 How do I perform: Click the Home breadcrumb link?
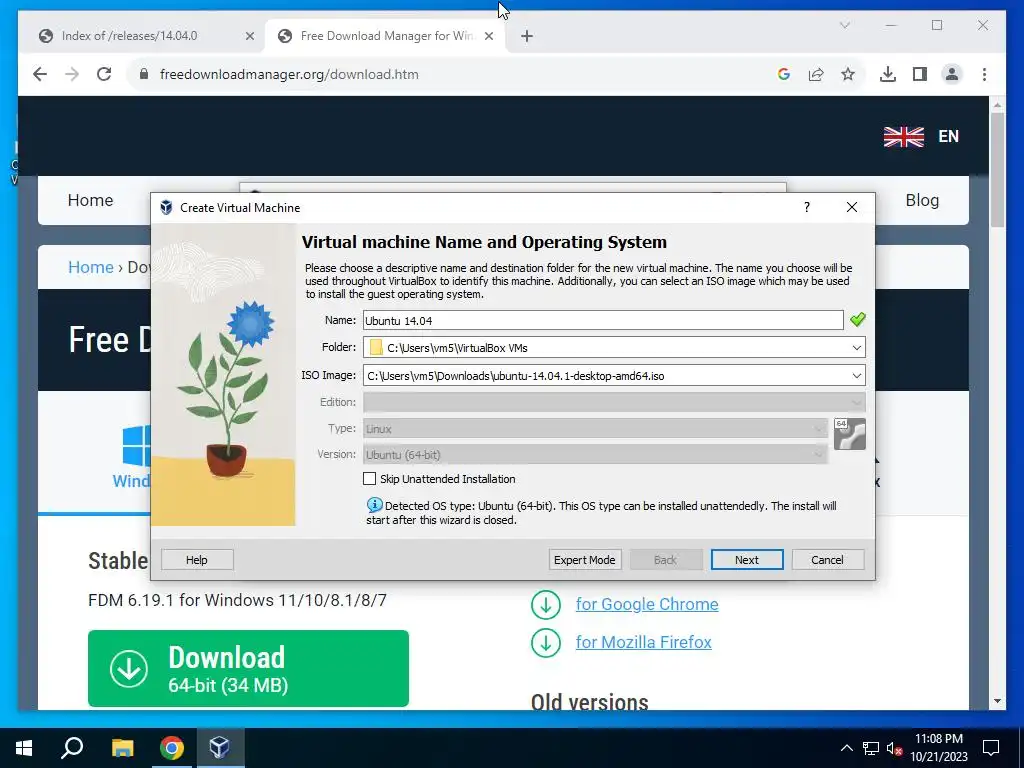(91, 267)
